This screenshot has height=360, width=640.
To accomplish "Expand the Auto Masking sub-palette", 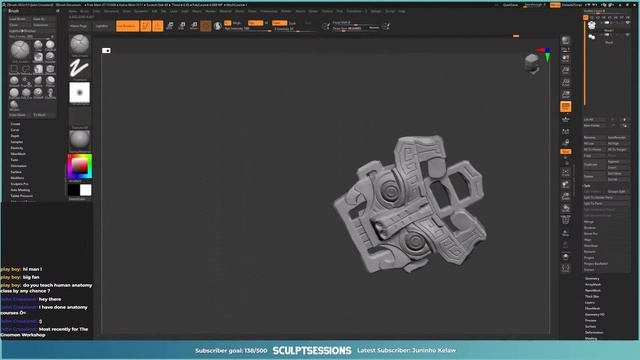I will click(x=20, y=190).
